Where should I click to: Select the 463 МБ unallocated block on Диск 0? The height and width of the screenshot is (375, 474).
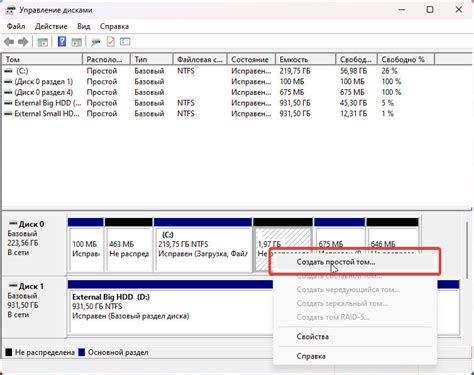tap(129, 245)
